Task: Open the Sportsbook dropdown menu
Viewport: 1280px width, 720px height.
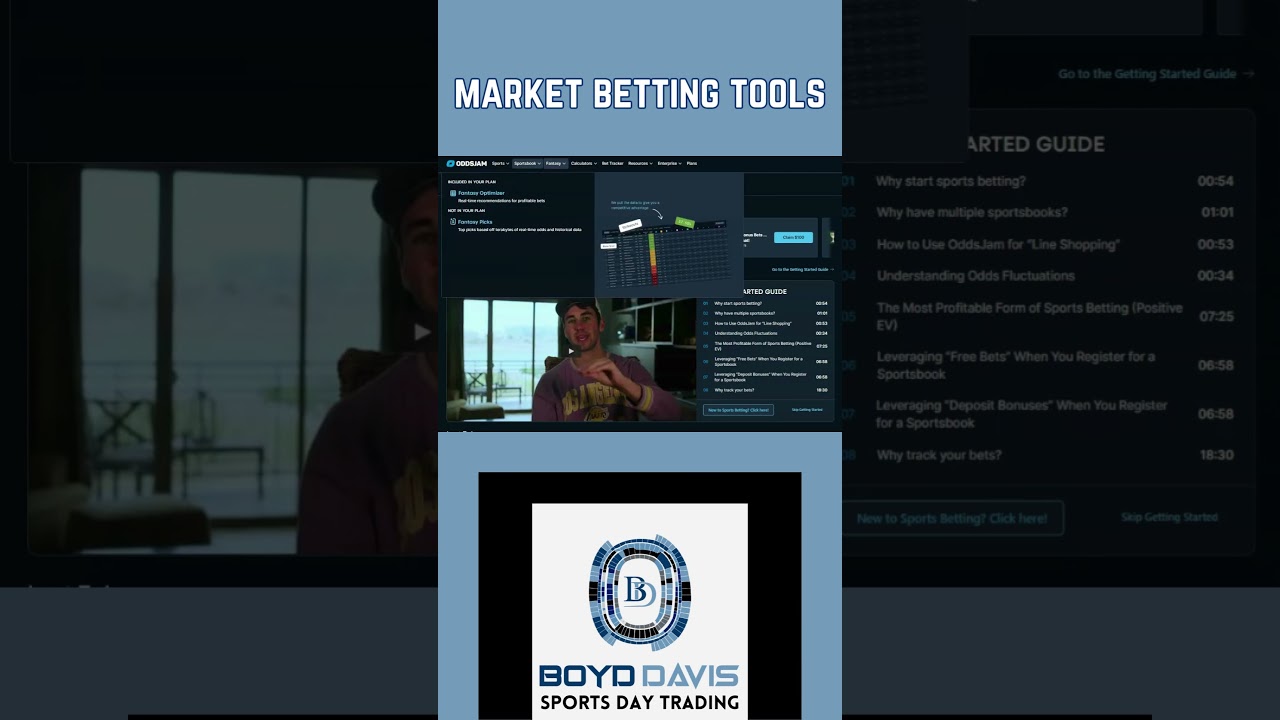Action: pos(527,163)
